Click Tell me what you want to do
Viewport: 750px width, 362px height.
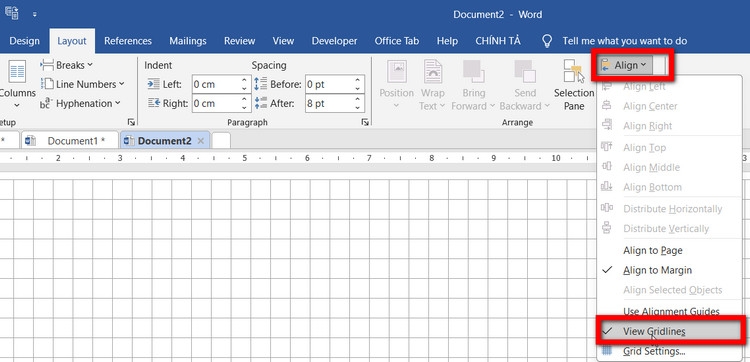click(x=625, y=41)
